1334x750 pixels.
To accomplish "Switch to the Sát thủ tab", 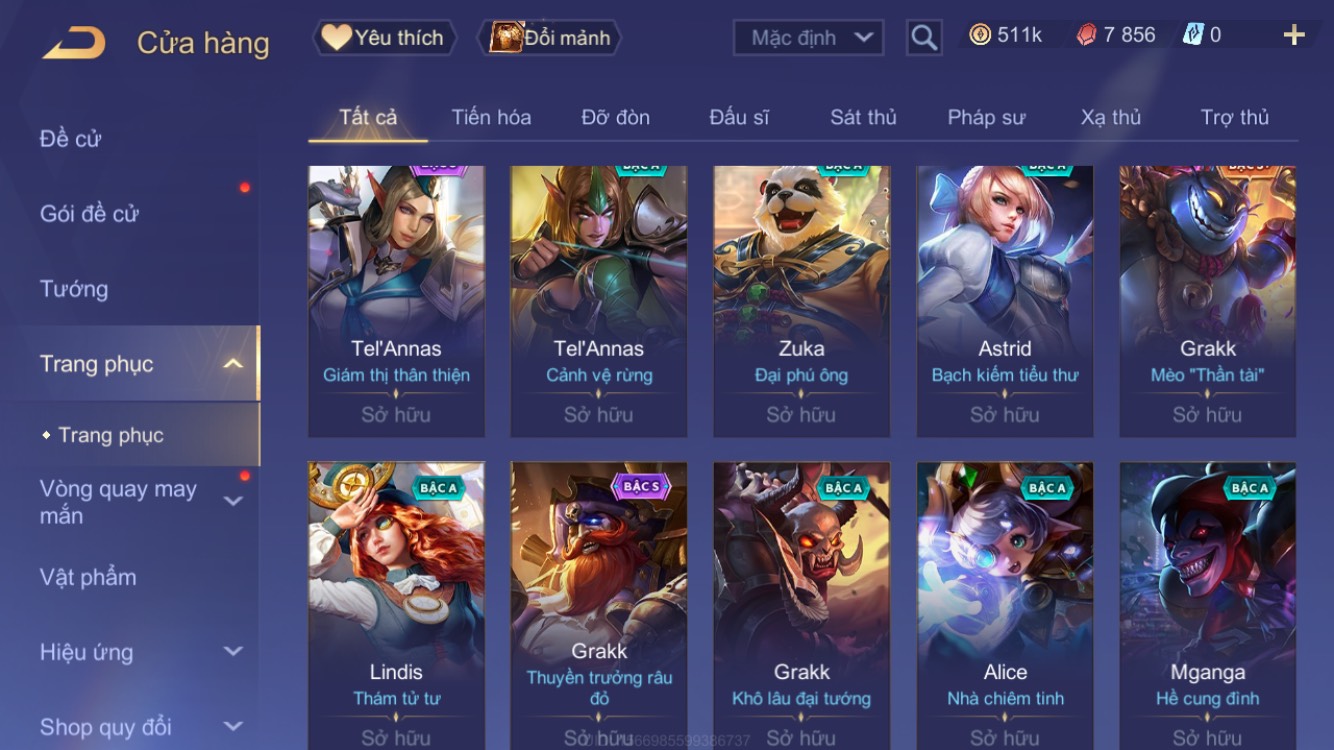I will click(x=863, y=117).
